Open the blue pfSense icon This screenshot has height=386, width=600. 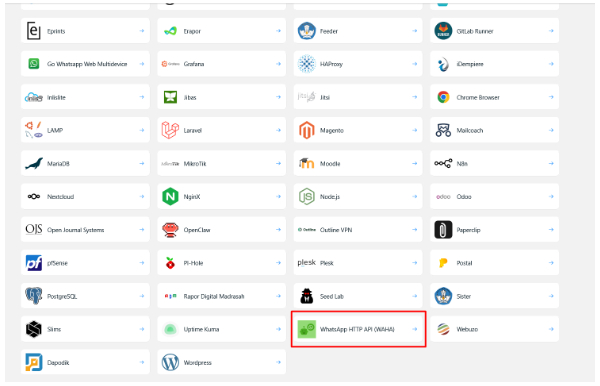pyautogui.click(x=34, y=263)
